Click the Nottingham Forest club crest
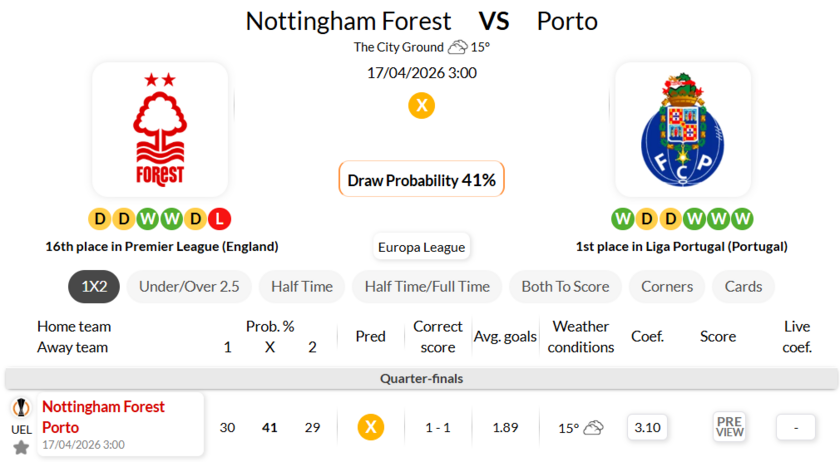The image size is (840, 462). tap(160, 130)
